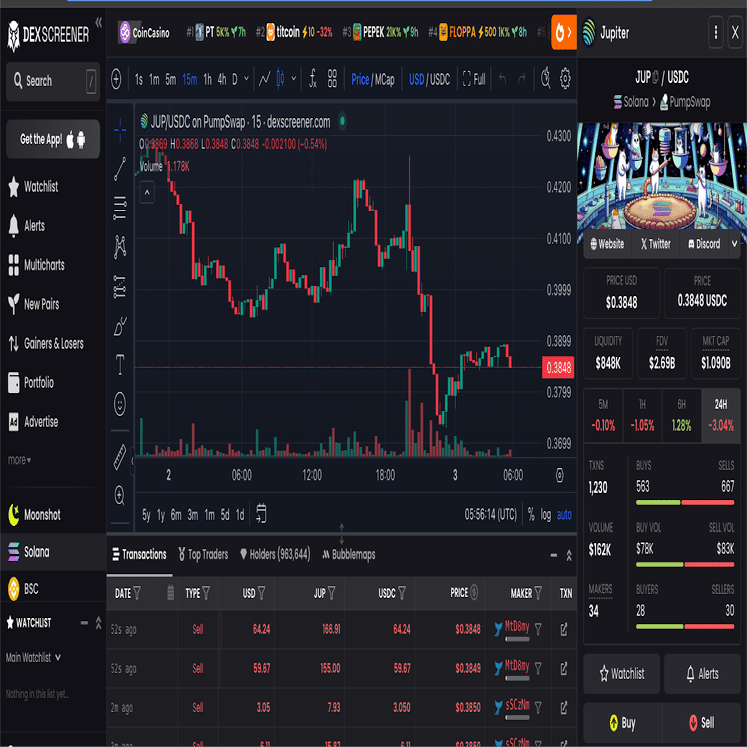Open the Jupiter Website link
The image size is (747, 747).
point(607,244)
